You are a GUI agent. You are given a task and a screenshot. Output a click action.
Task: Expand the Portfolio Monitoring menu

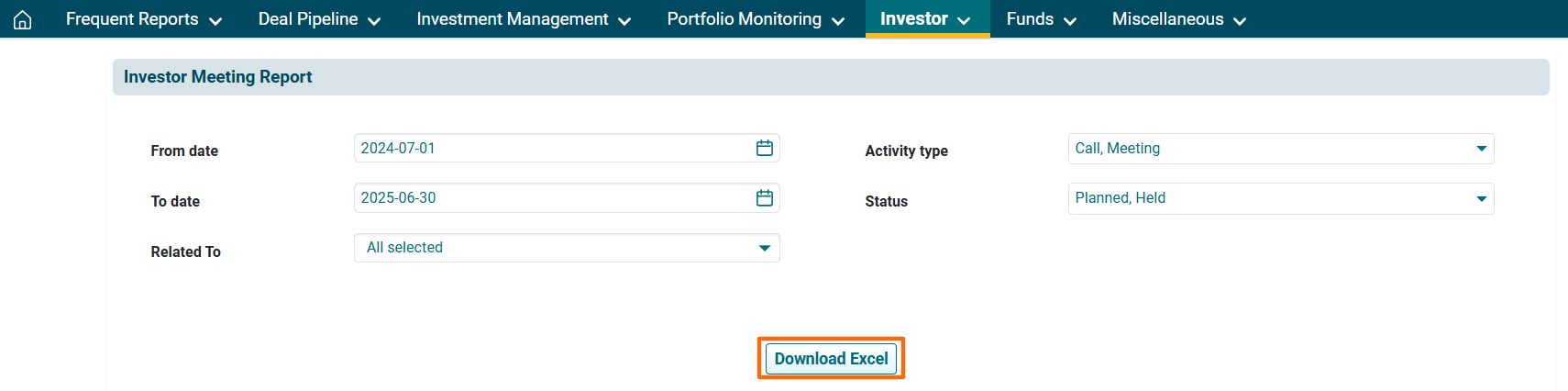coord(755,19)
